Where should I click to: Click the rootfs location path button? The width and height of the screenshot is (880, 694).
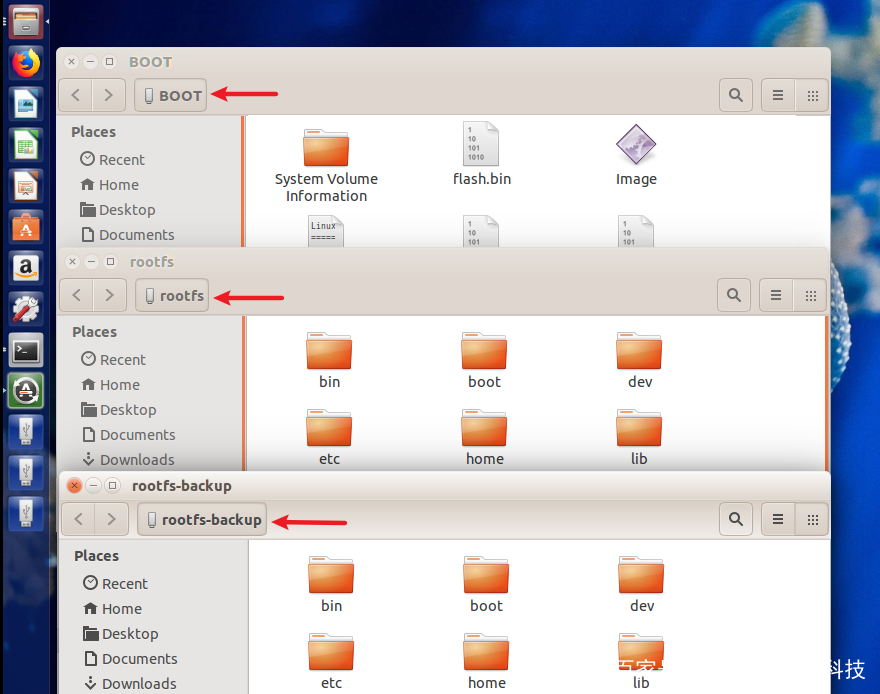point(172,295)
